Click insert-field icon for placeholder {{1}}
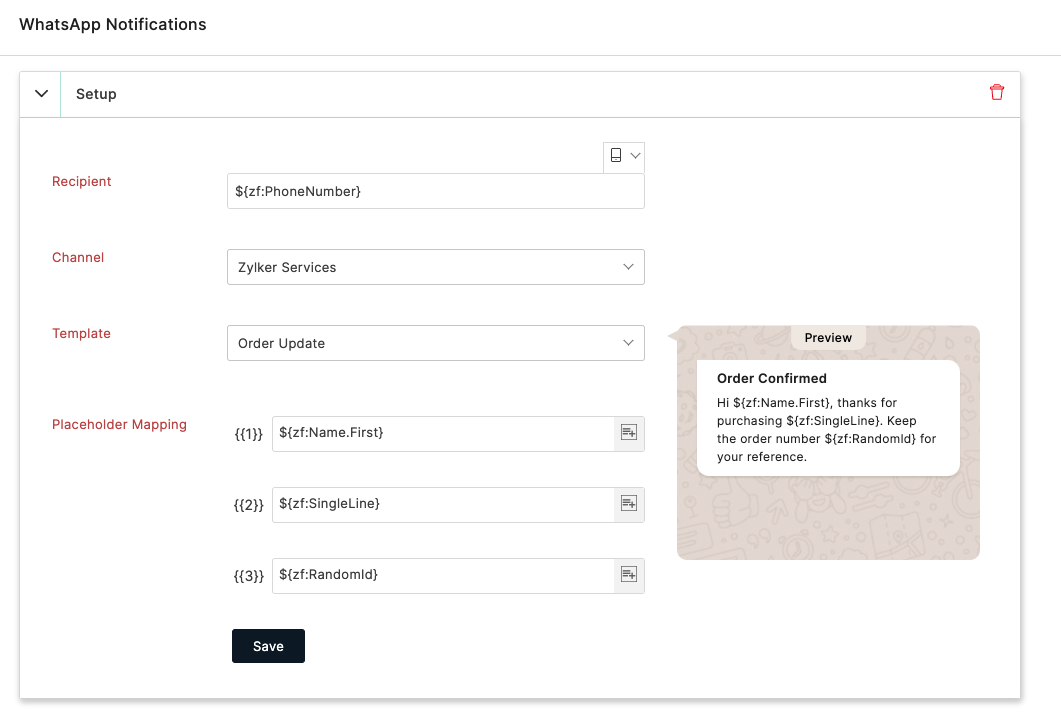 (x=629, y=432)
